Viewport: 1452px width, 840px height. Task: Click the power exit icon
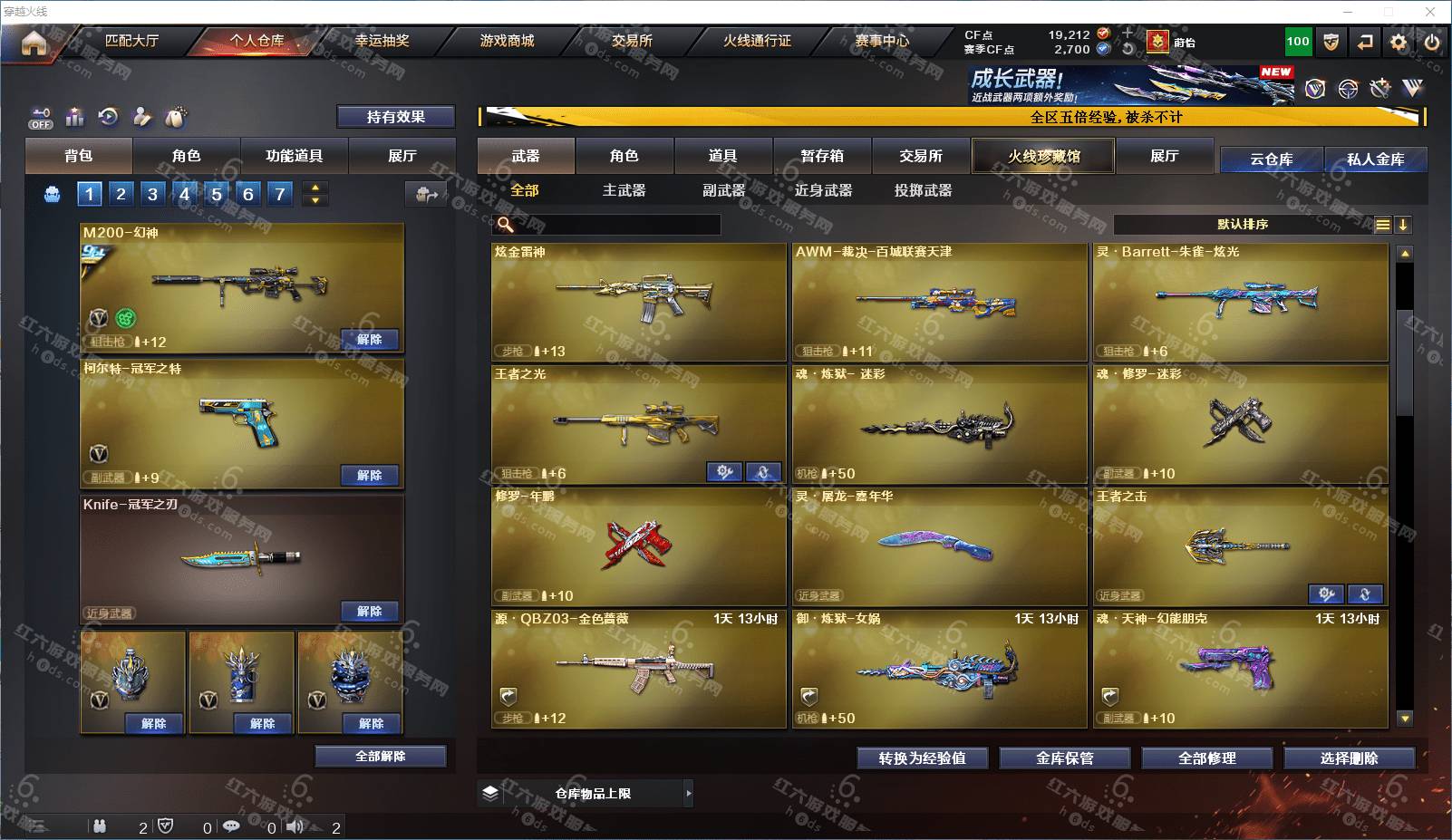pos(1432,42)
